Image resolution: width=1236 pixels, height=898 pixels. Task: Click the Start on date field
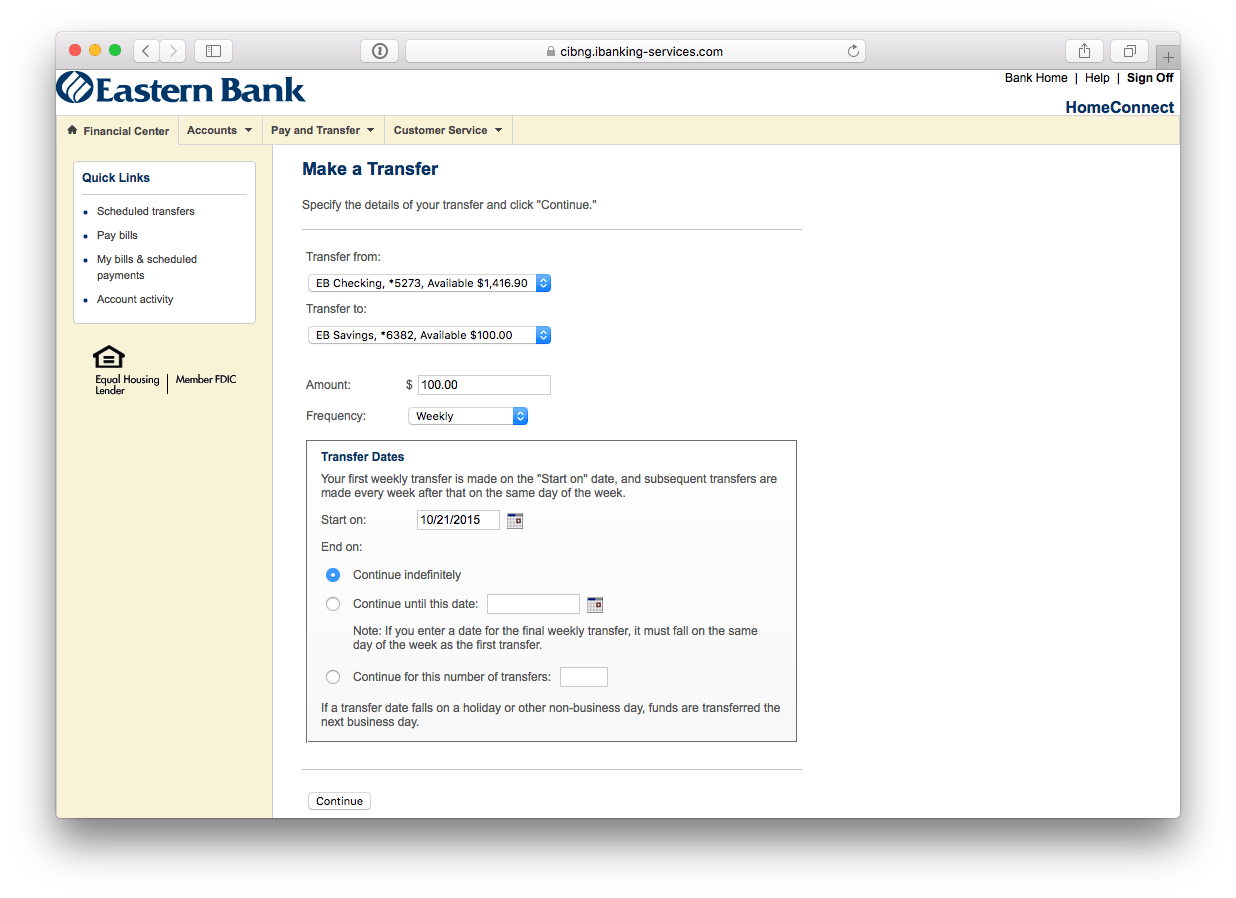pos(458,520)
